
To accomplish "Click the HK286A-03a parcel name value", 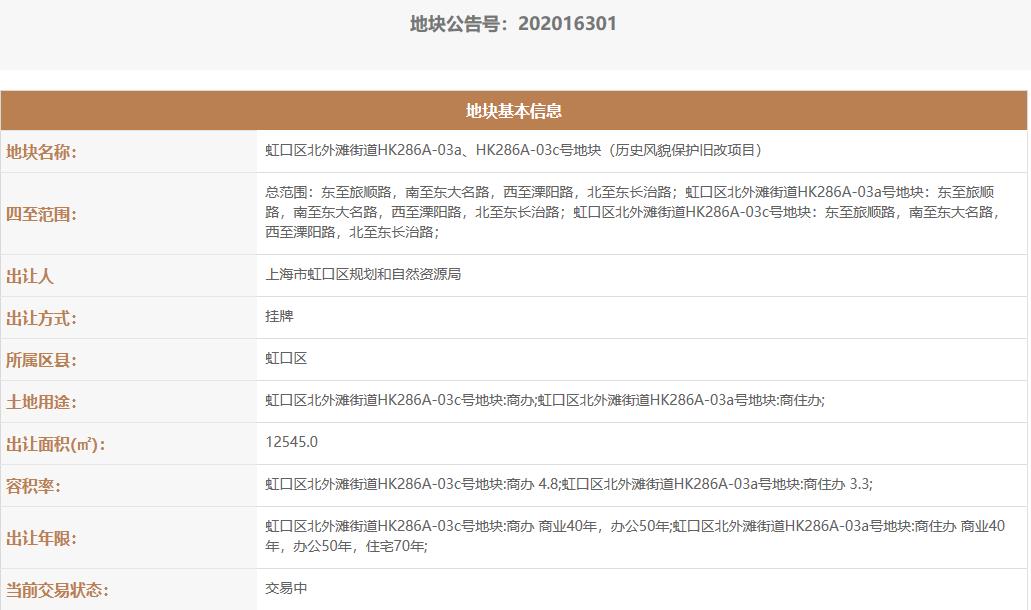I will coord(514,151).
